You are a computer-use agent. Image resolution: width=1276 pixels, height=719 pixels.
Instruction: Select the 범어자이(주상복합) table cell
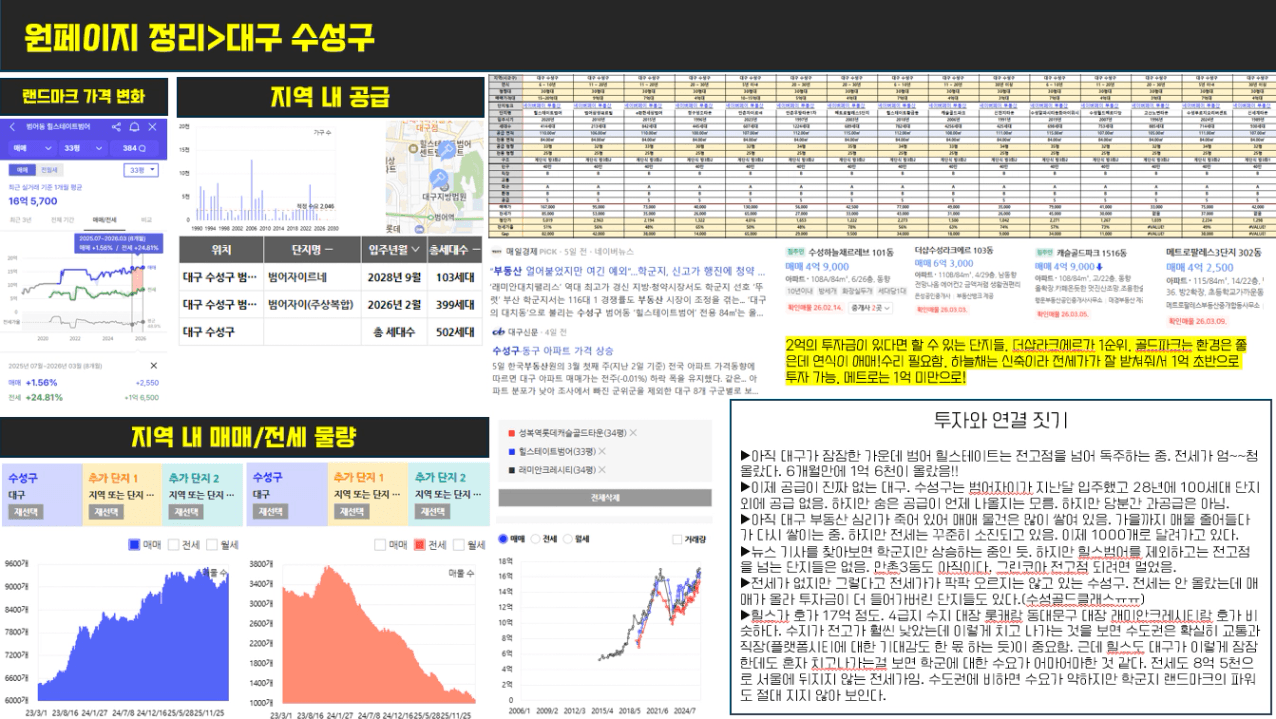pos(312,304)
